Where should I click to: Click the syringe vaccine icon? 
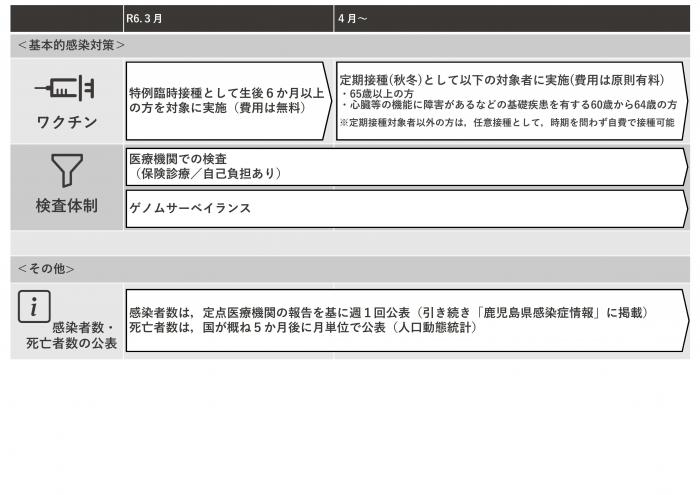tap(65, 90)
